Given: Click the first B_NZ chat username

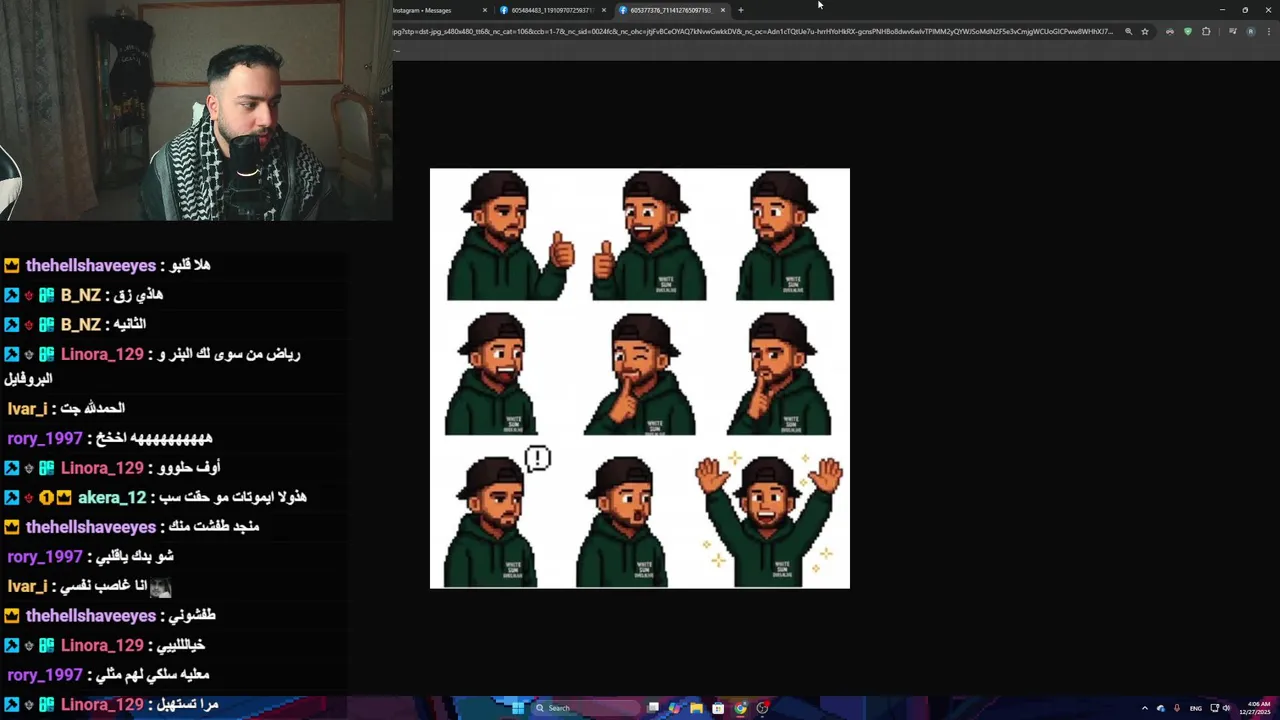Looking at the screenshot, I should tap(81, 295).
